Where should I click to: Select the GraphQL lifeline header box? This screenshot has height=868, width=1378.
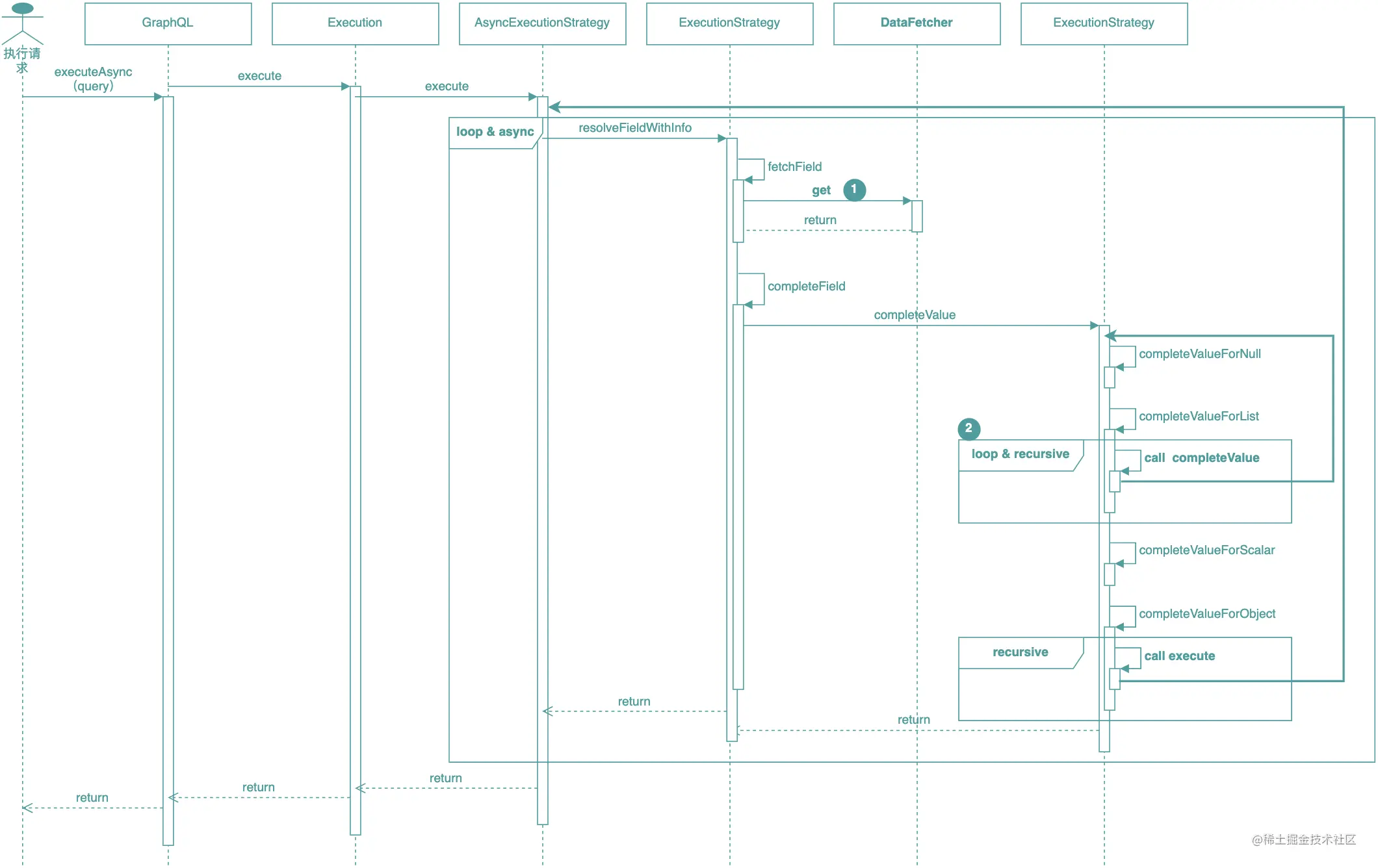(x=168, y=23)
